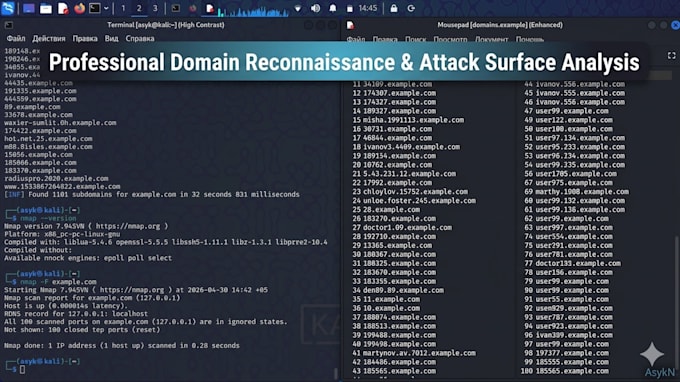Screen dimensions: 680x382
Task: Select the Firefox window button in the taskbar
Action: pyautogui.click(x=193, y=8)
